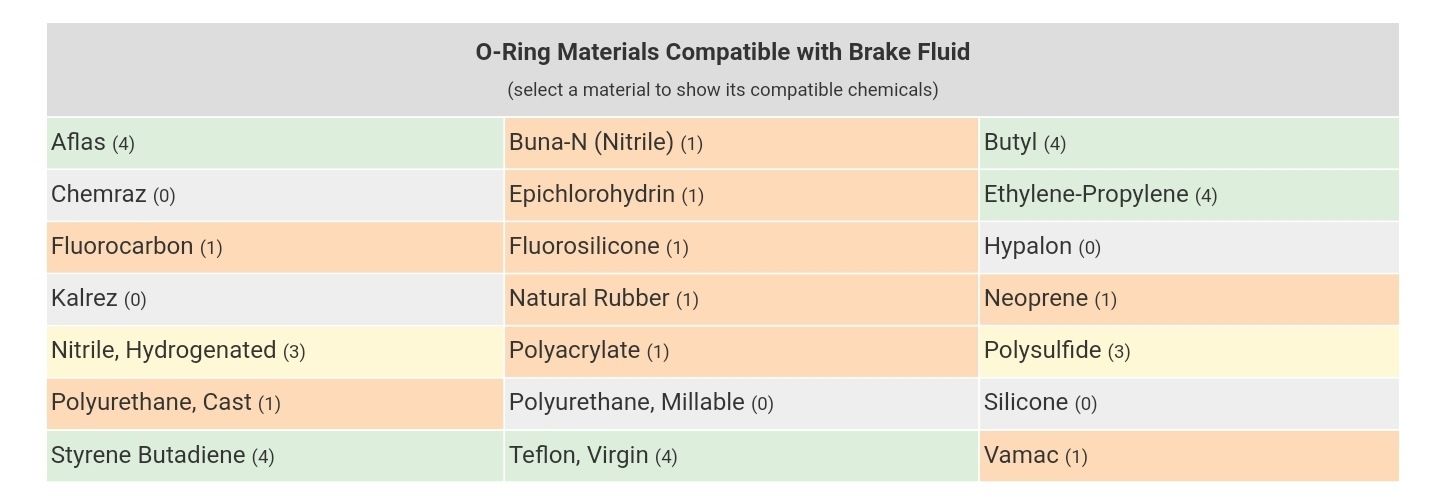Select Styrene Butadiene material
The image size is (1439, 502).
(x=275, y=456)
